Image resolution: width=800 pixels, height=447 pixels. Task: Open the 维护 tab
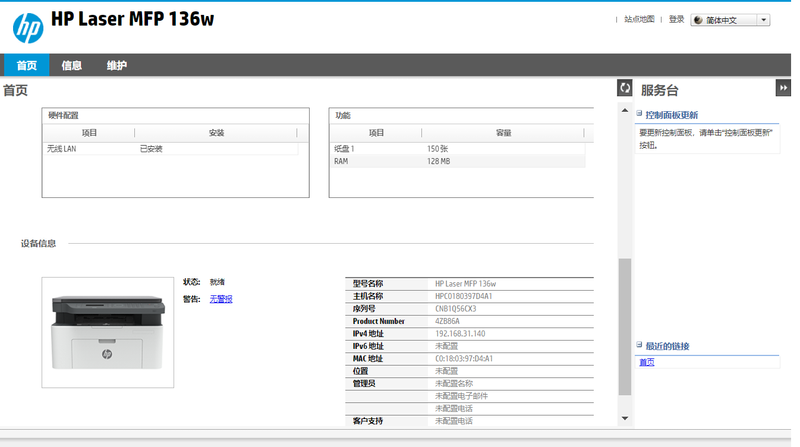coord(116,65)
